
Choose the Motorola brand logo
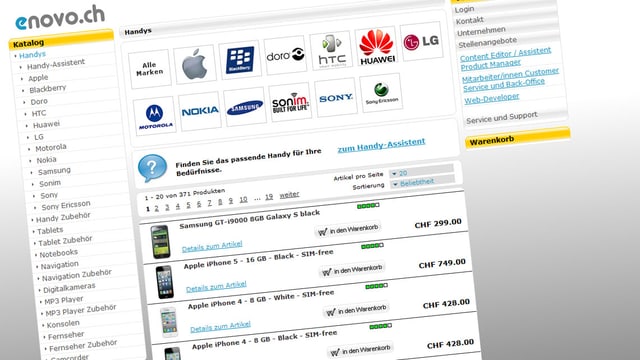tap(155, 116)
